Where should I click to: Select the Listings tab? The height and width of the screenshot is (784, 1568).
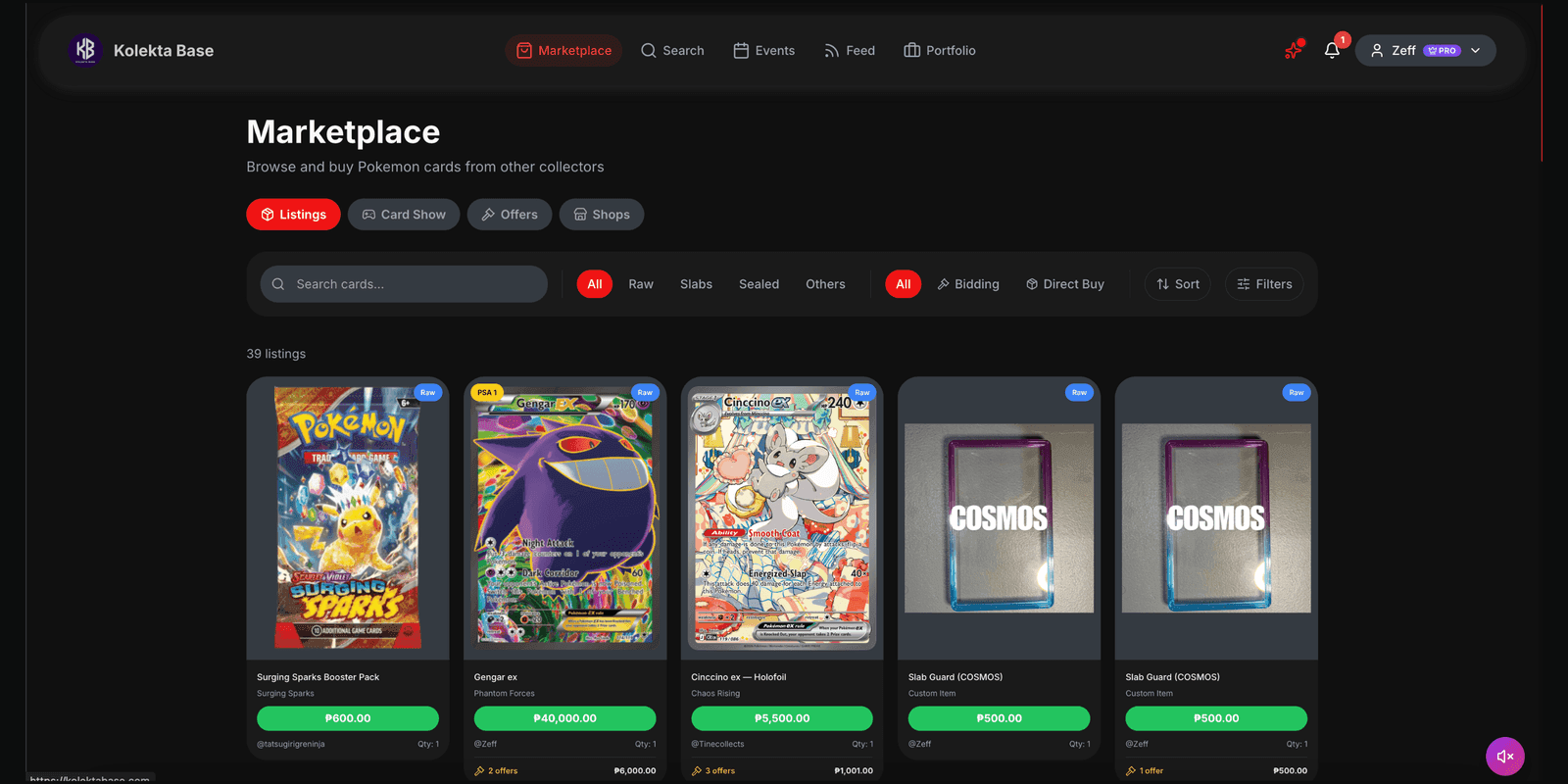[x=293, y=215]
